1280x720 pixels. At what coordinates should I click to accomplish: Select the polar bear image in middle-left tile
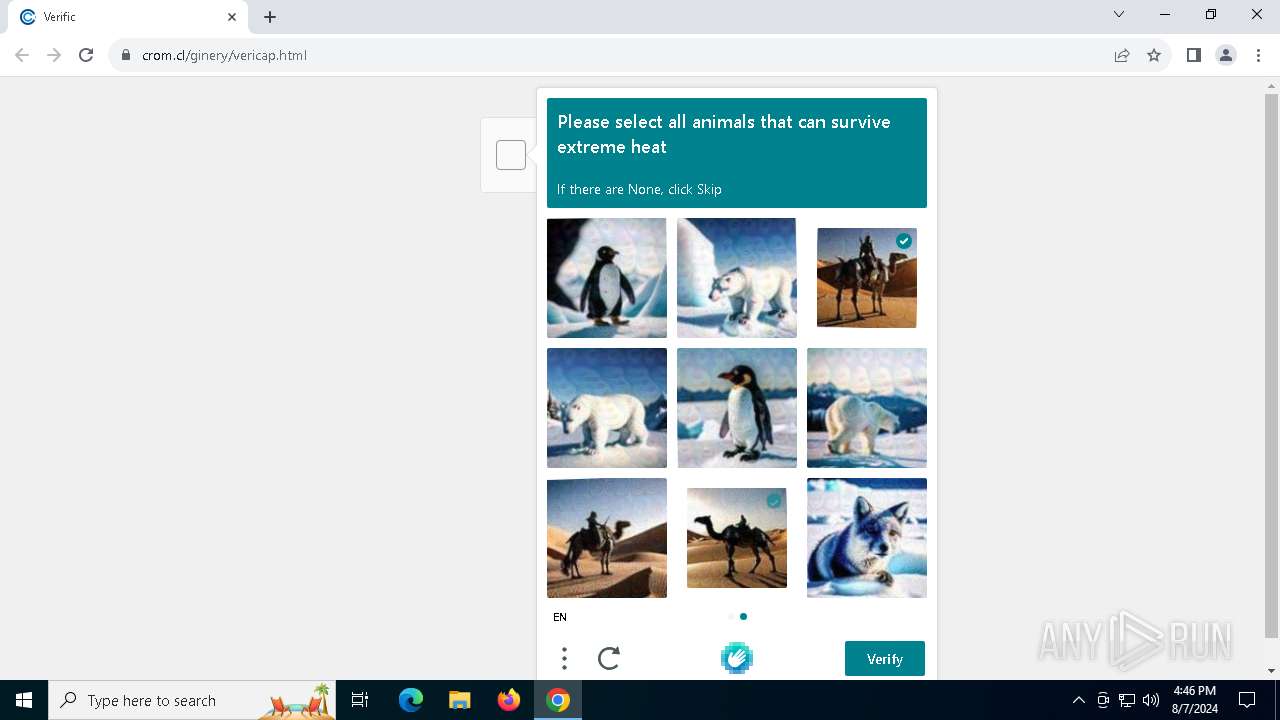click(607, 408)
